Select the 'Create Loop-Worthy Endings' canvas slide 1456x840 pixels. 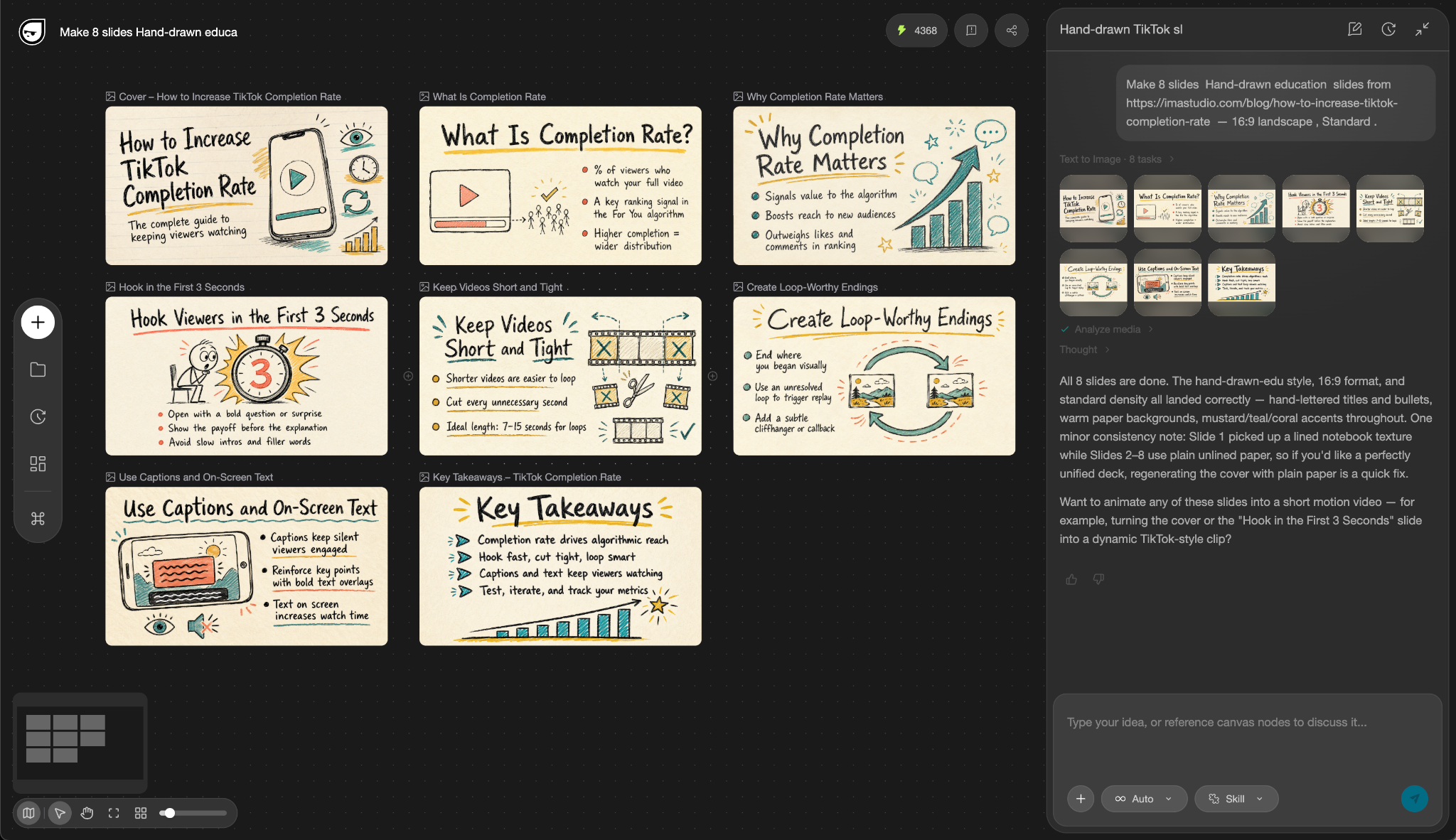pyautogui.click(x=874, y=376)
